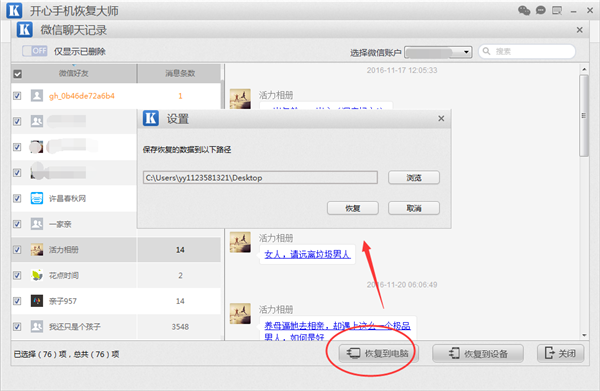Uncheck the 许昌春秋网 checkbox

pyautogui.click(x=17, y=198)
